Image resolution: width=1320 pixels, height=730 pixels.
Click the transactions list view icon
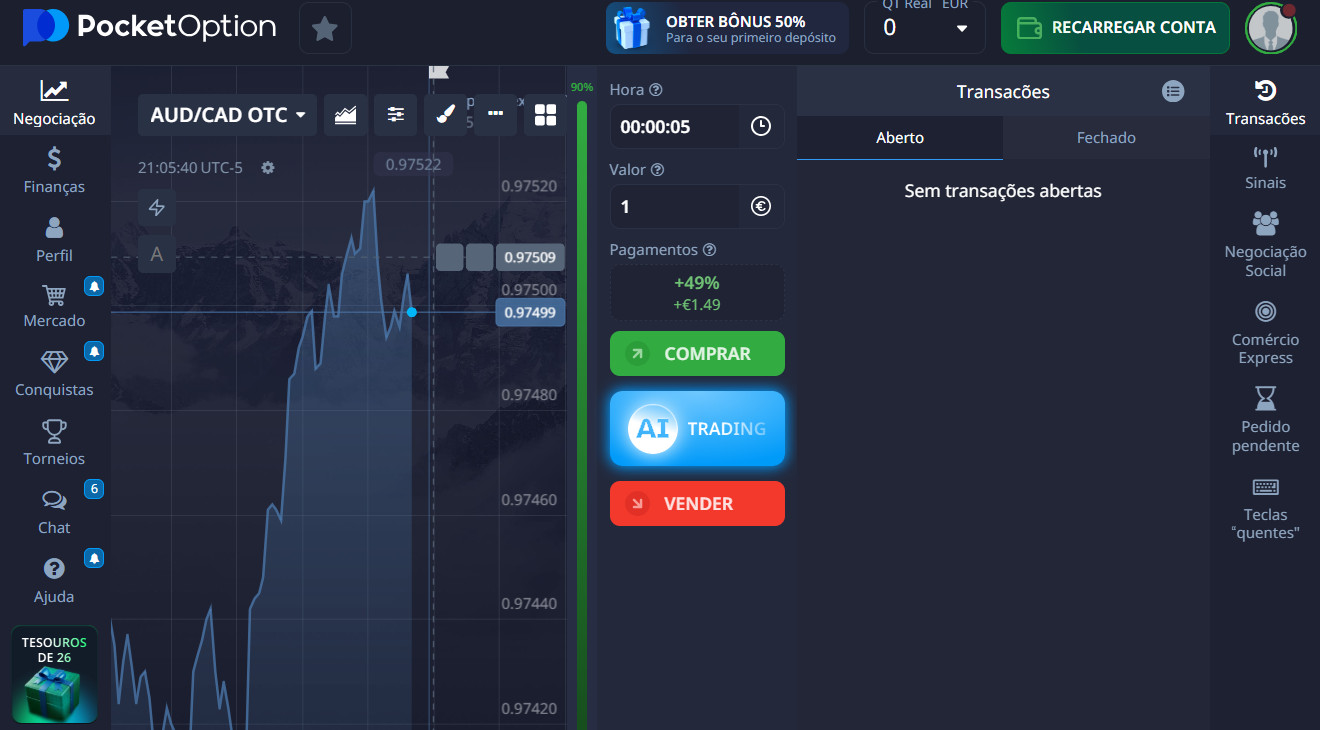click(x=1173, y=91)
